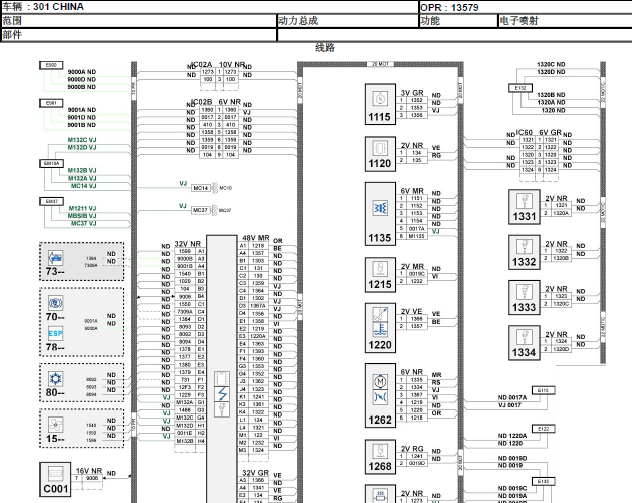Viewport: 632px width, 503px height.
Task: Click the 32V GR connector label
Action: click(x=255, y=472)
